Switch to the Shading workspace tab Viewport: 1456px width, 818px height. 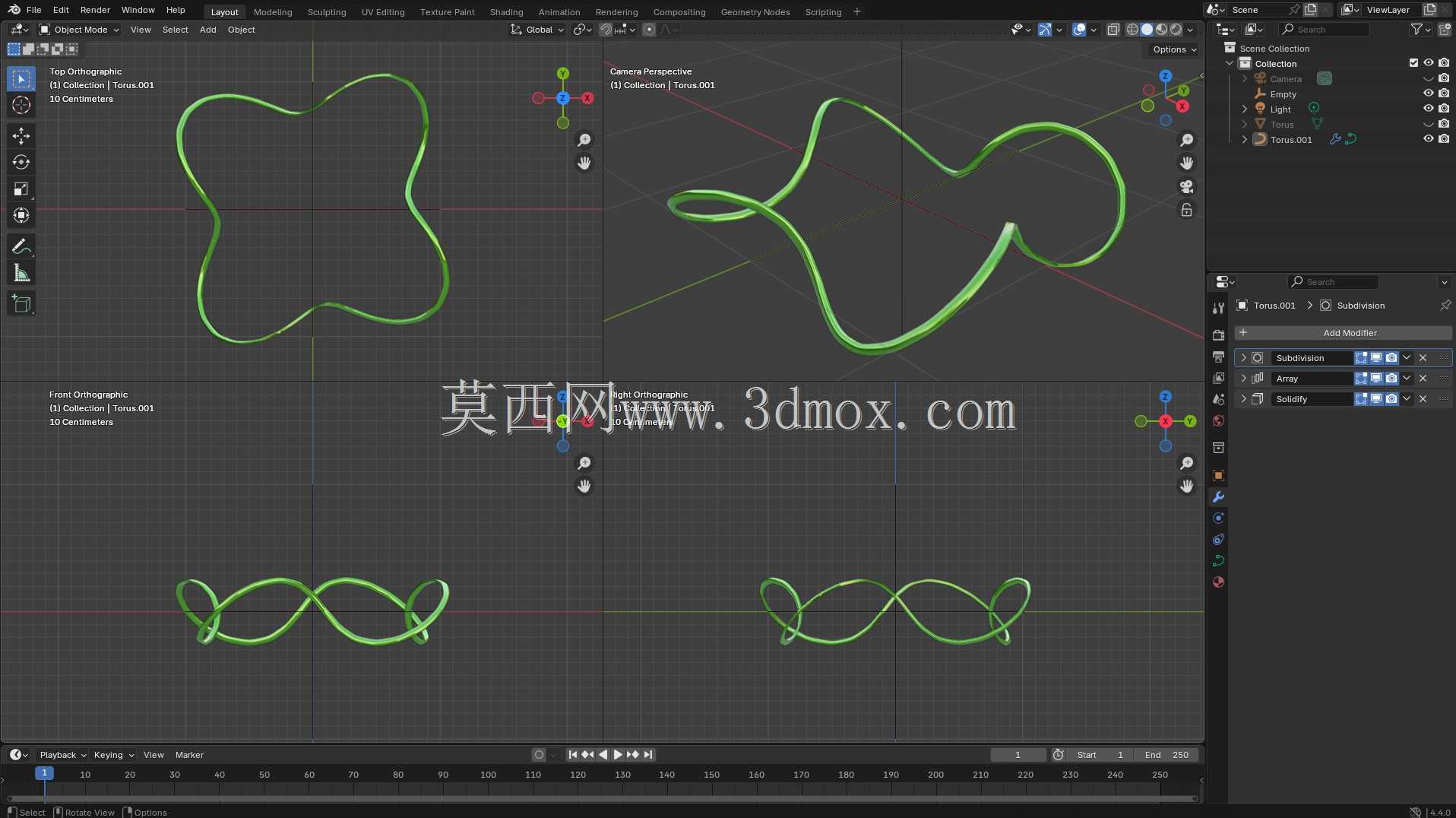coord(506,12)
